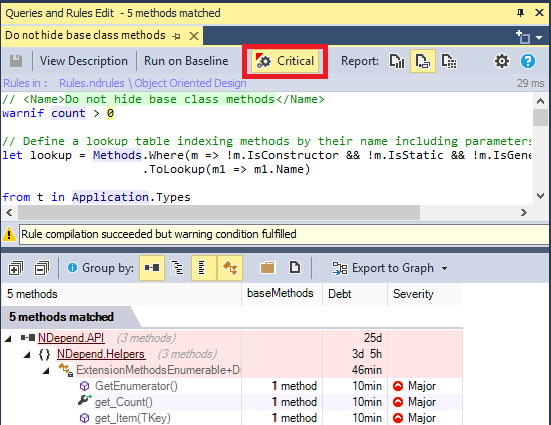This screenshot has height=425, width=551.
Task: Select the Do not hide base class methods tab
Action: (85, 35)
